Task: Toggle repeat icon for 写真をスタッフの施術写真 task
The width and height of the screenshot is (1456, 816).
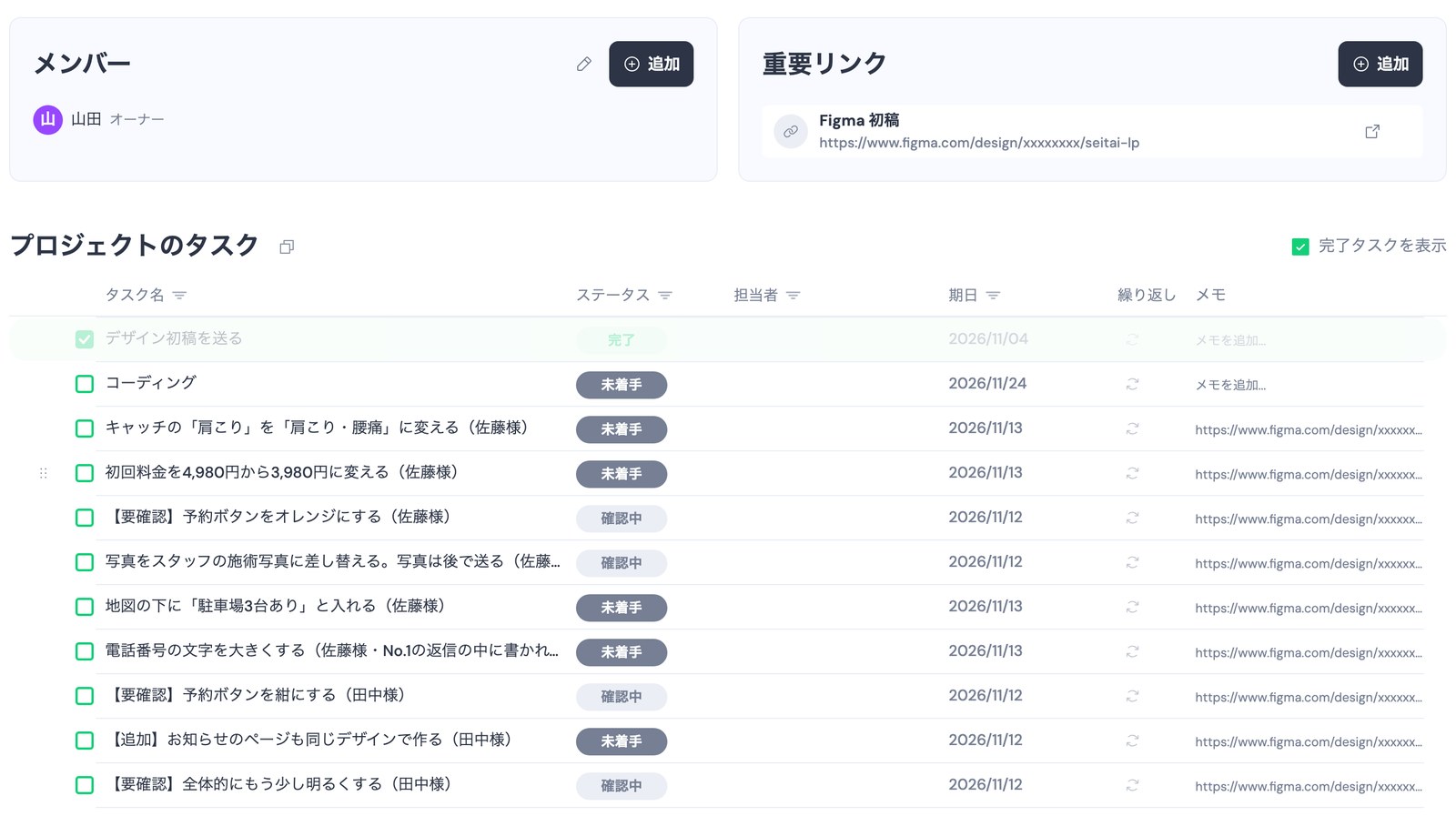Action: click(x=1132, y=562)
